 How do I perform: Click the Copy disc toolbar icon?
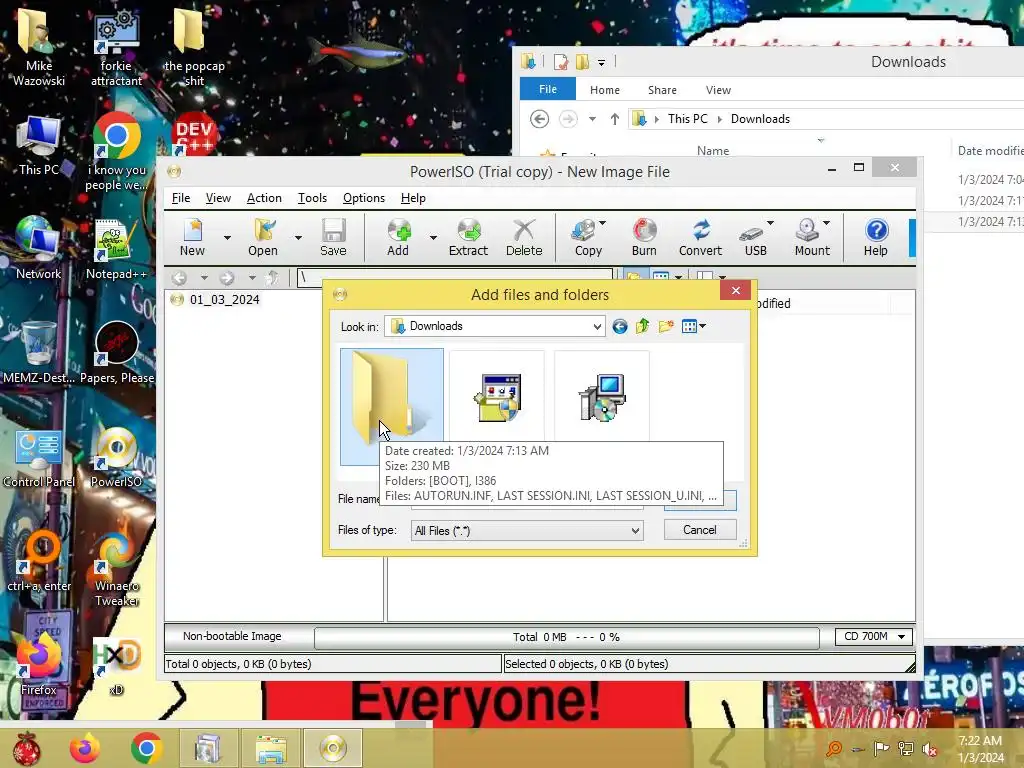pyautogui.click(x=587, y=236)
